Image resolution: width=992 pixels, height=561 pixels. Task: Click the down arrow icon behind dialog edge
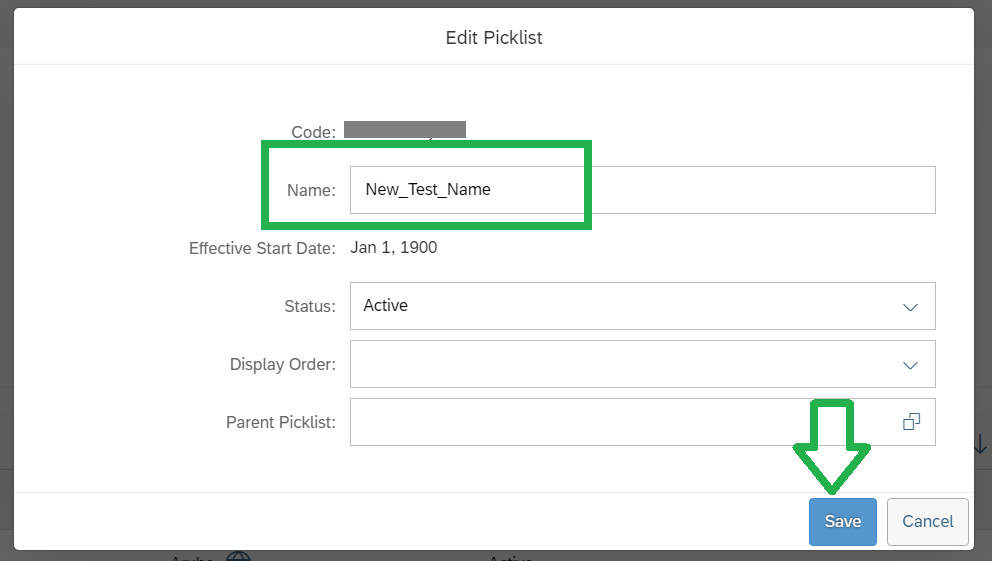pyautogui.click(x=980, y=444)
